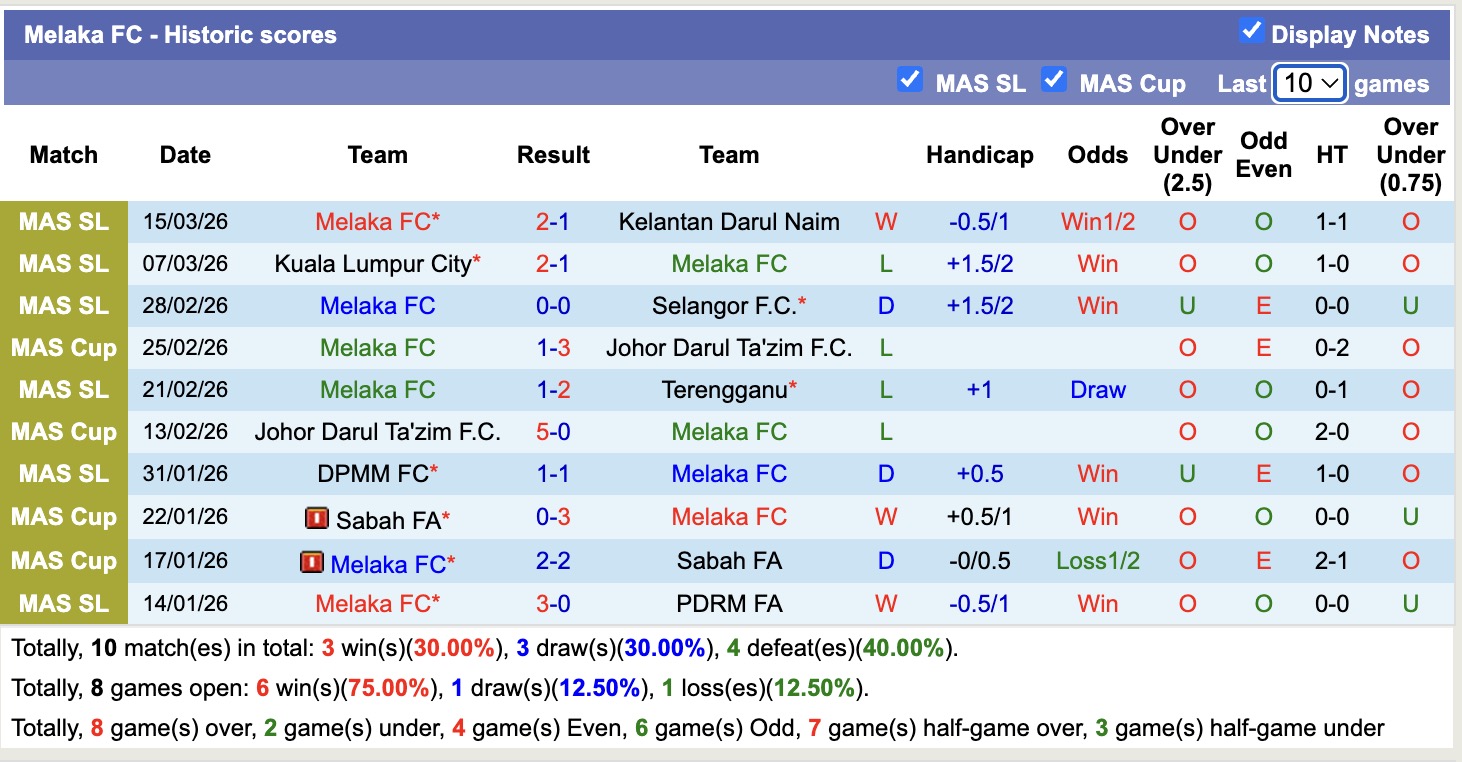This screenshot has height=762, width=1462.
Task: Select the MAS Cup label on 25/02/26 row
Action: pyautogui.click(x=65, y=348)
